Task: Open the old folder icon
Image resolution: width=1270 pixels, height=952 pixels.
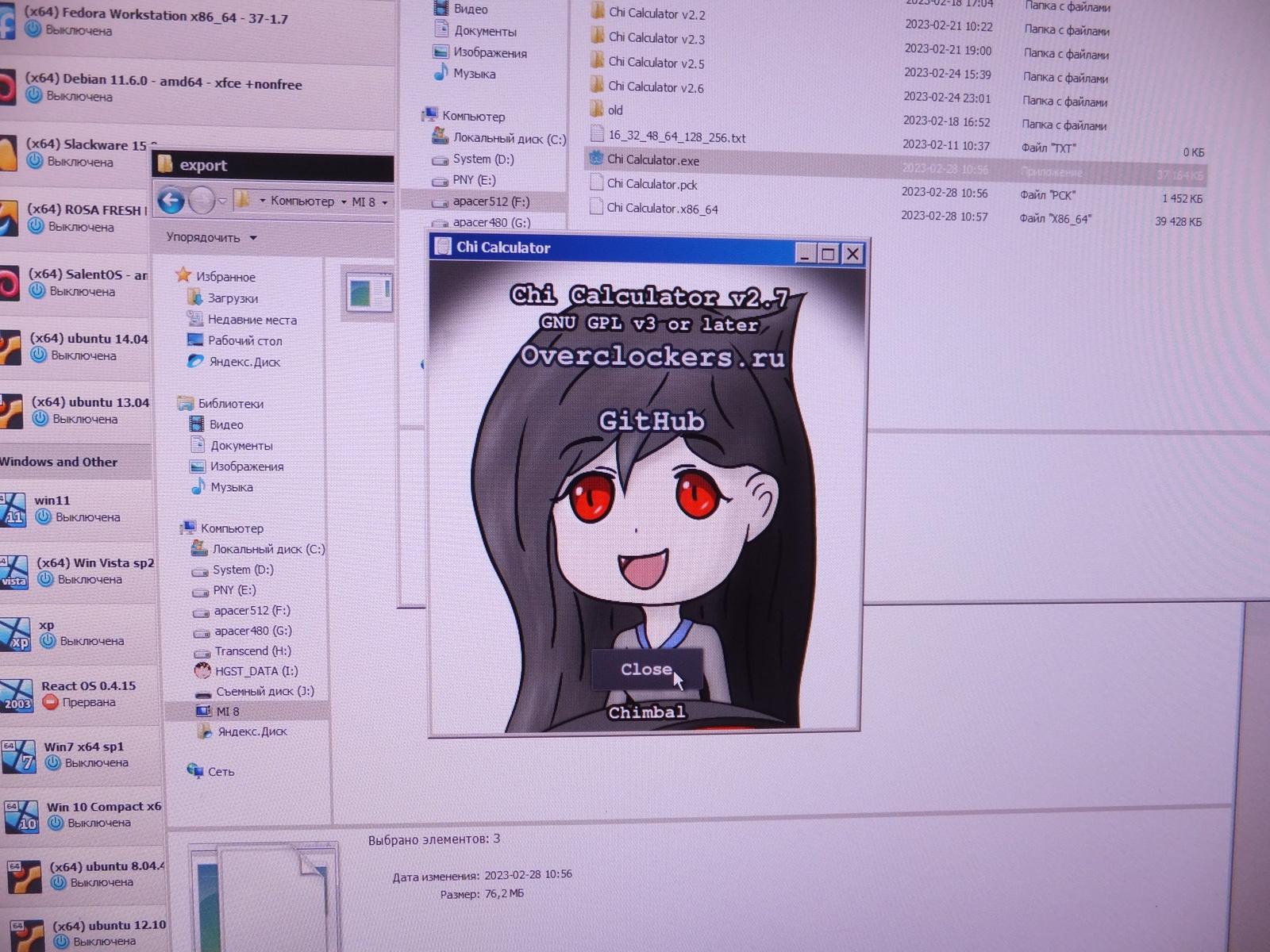Action: [598, 109]
